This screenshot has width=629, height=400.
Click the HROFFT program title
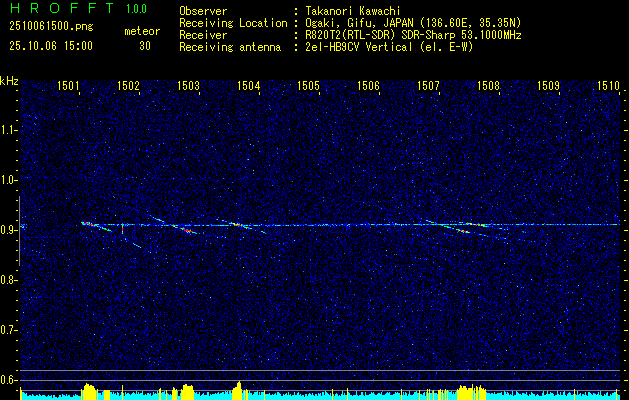pyautogui.click(x=55, y=9)
